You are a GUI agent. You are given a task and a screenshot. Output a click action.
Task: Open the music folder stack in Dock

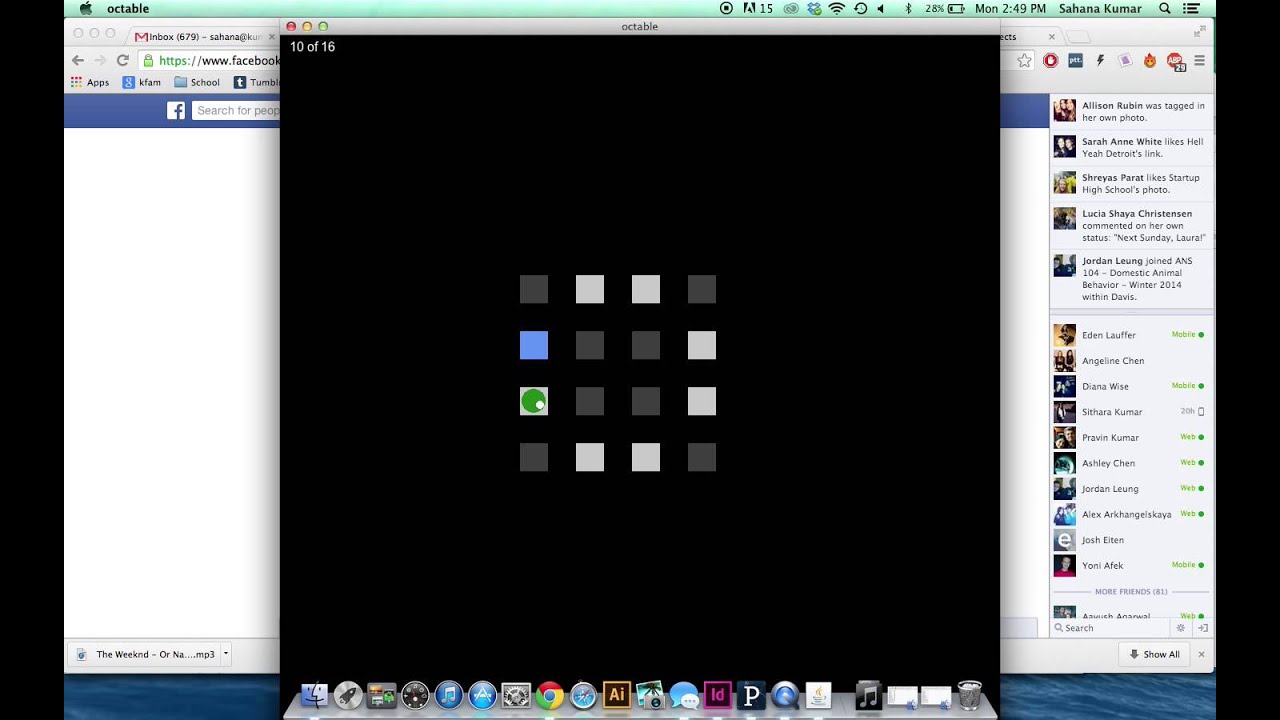tap(868, 694)
